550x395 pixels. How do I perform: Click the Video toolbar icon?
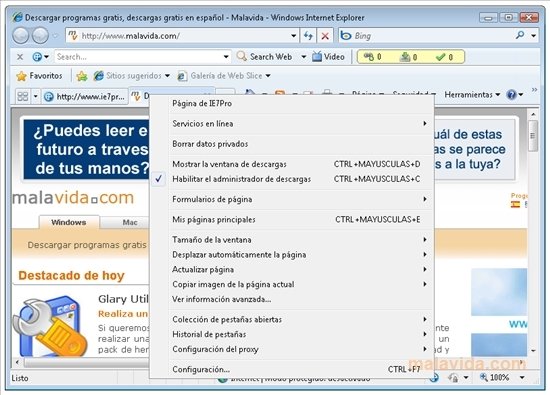[x=328, y=56]
